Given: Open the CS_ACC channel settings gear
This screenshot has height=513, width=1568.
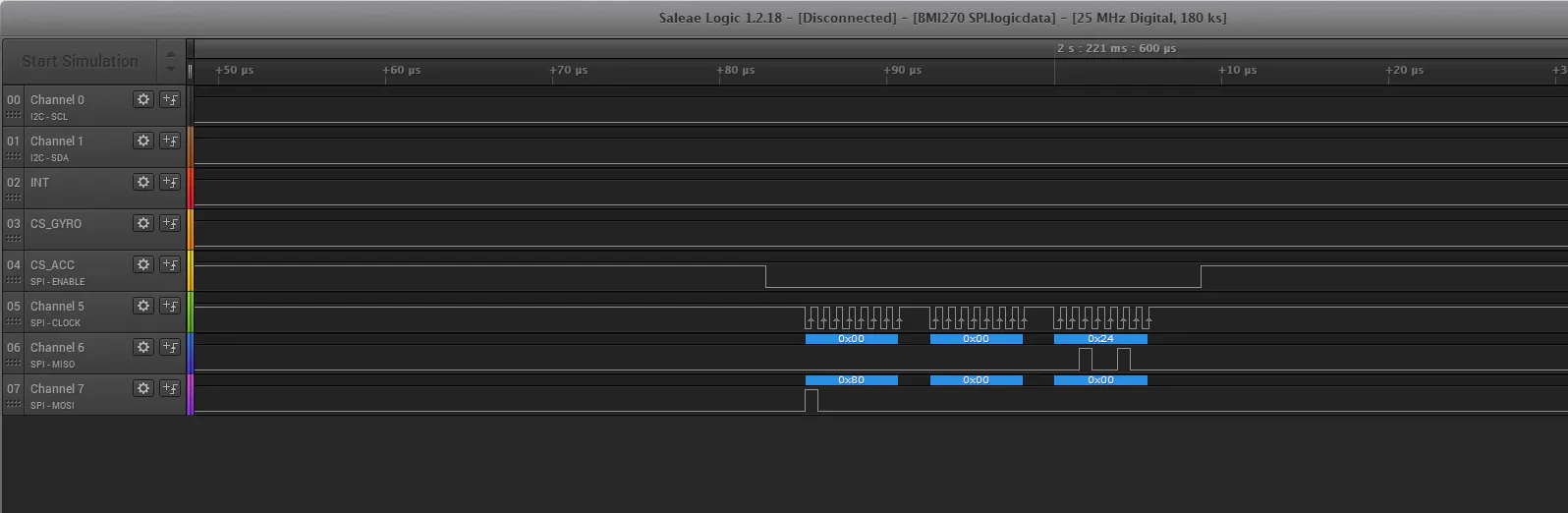Looking at the screenshot, I should tap(143, 264).
